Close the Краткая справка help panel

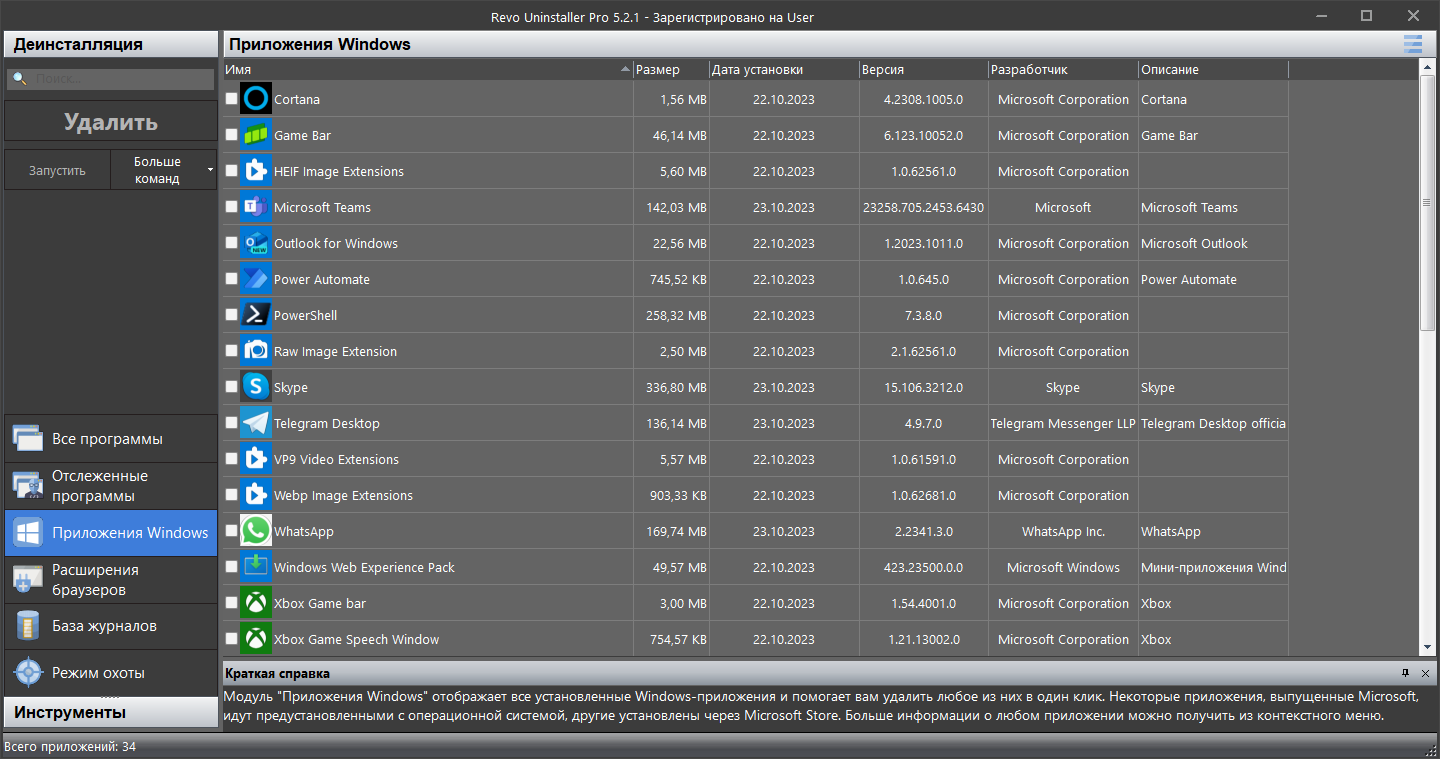(x=1425, y=673)
